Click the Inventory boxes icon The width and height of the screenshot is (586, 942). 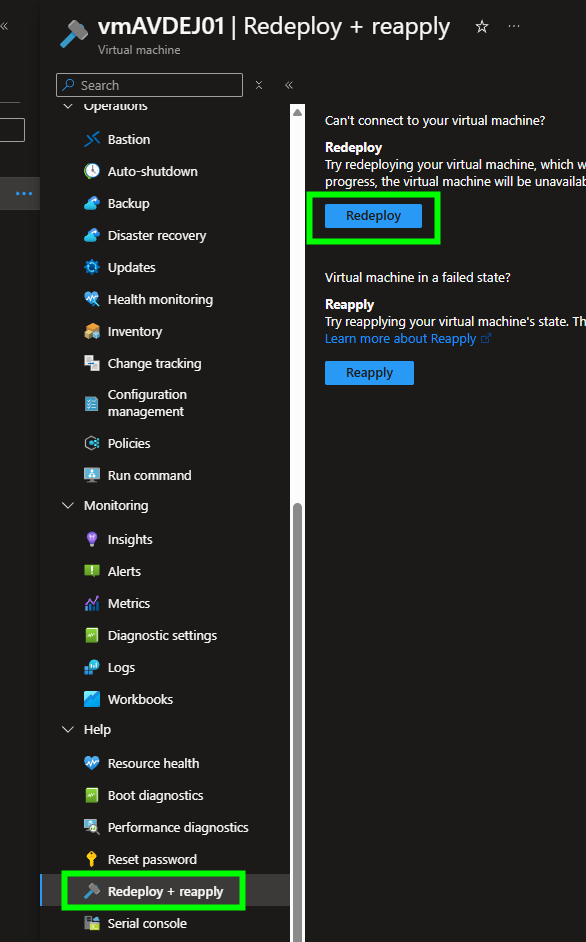pyautogui.click(x=92, y=331)
